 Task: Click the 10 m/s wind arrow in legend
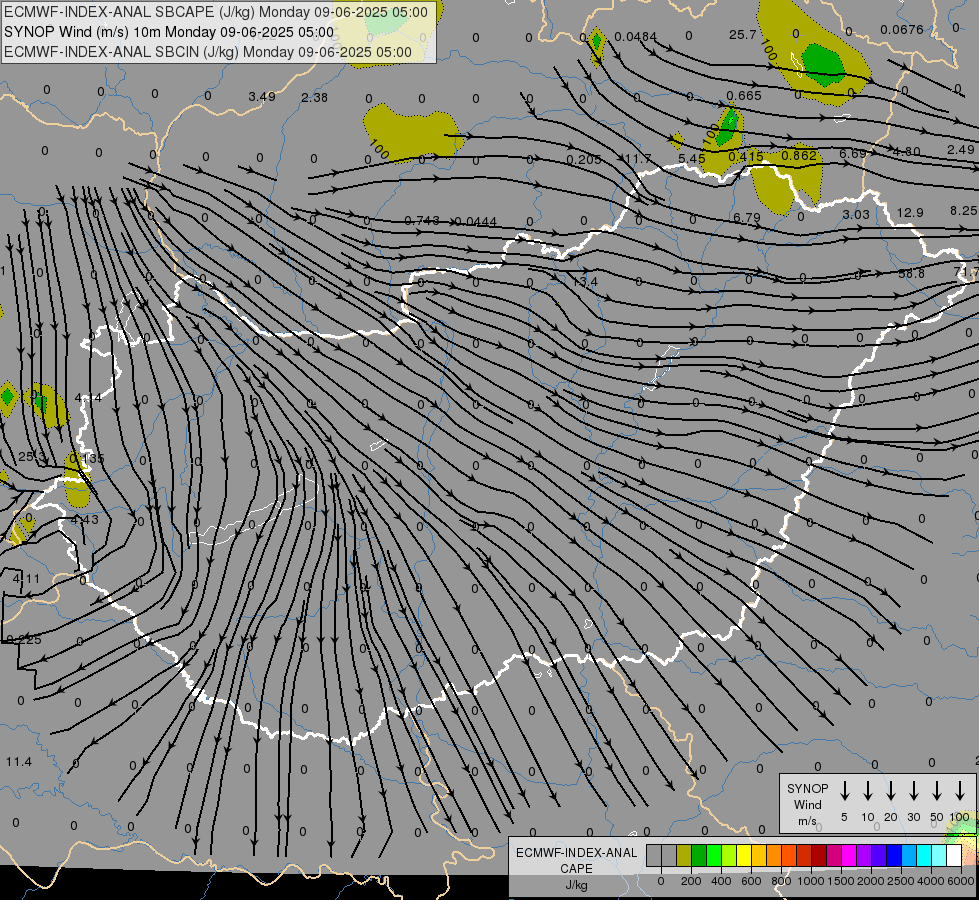pyautogui.click(x=867, y=790)
